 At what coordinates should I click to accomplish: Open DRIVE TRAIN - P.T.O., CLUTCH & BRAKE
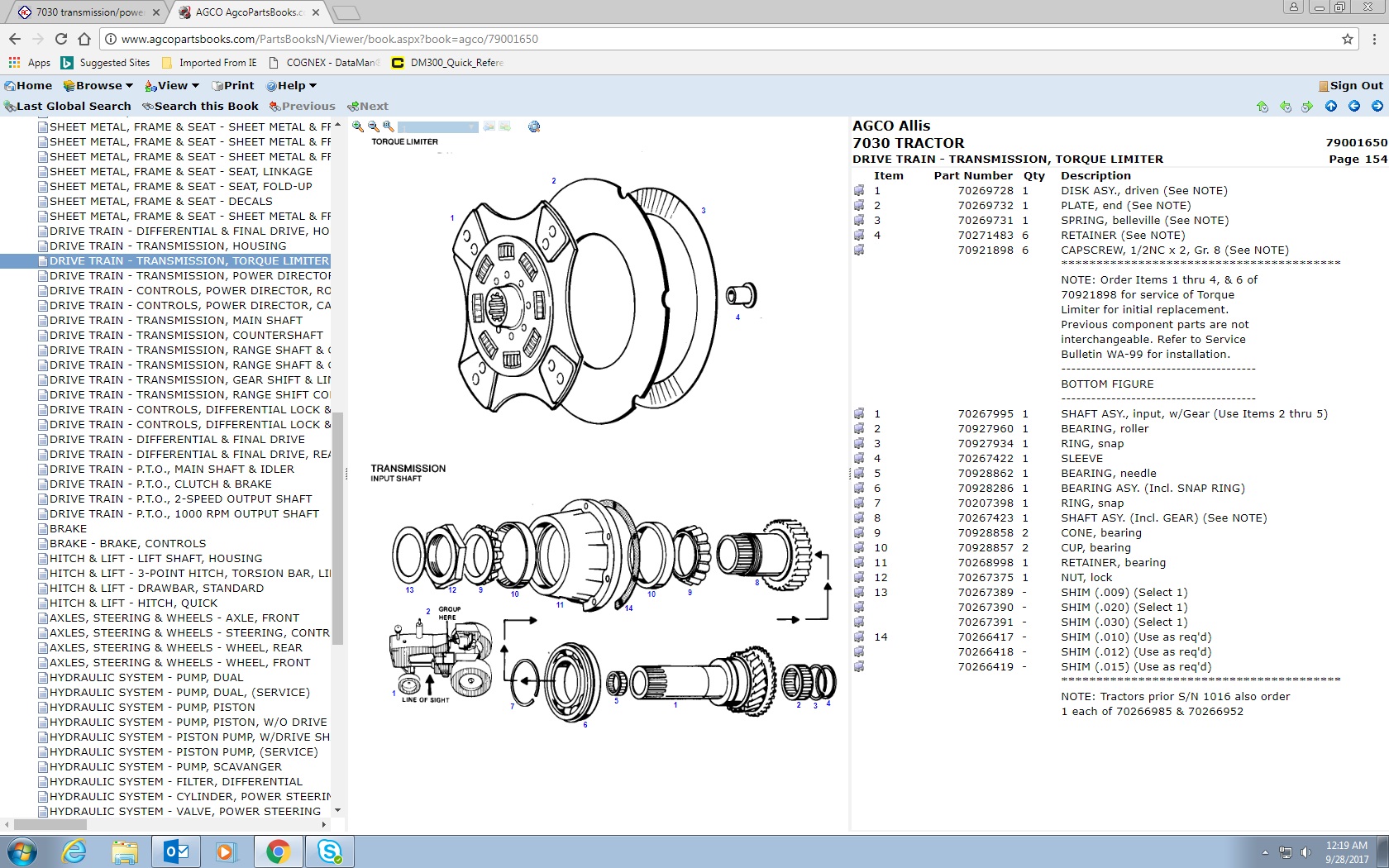click(x=160, y=484)
